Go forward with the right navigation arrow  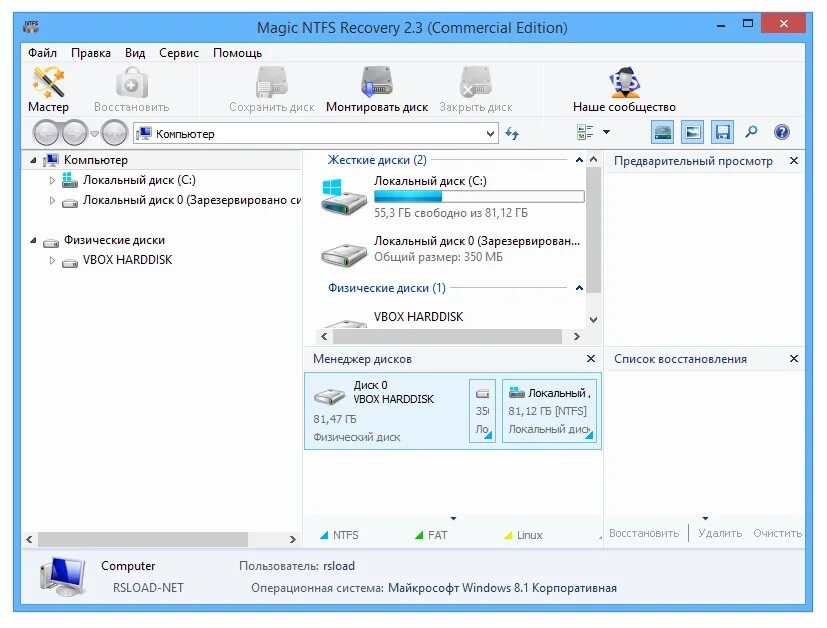(75, 133)
